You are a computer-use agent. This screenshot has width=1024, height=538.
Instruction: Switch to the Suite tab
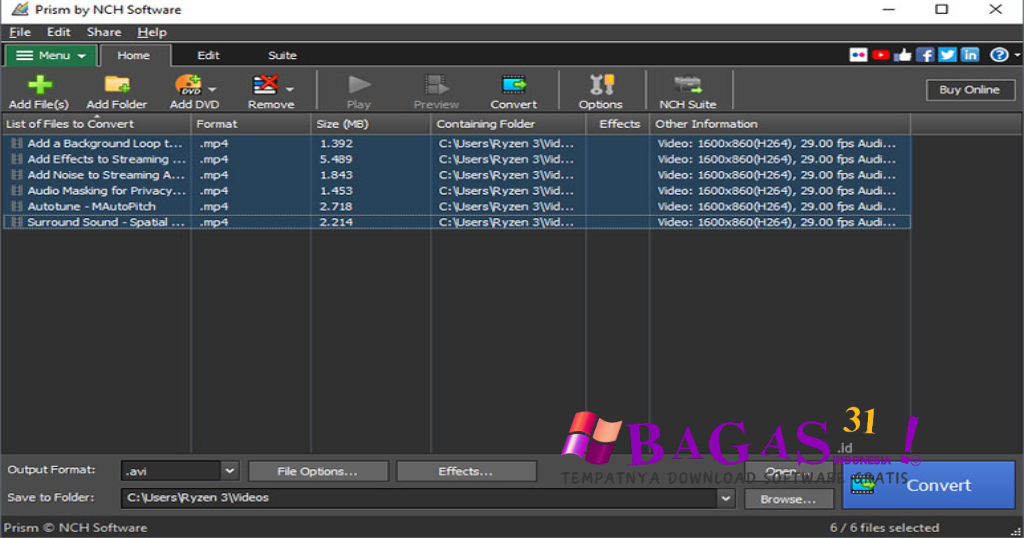282,55
